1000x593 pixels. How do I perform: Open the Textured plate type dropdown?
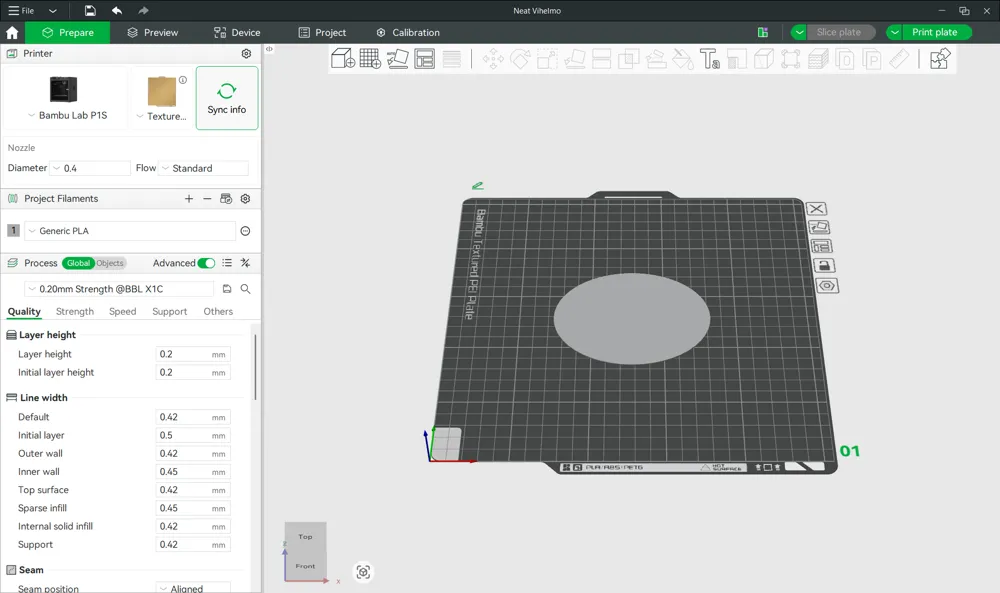[x=162, y=116]
